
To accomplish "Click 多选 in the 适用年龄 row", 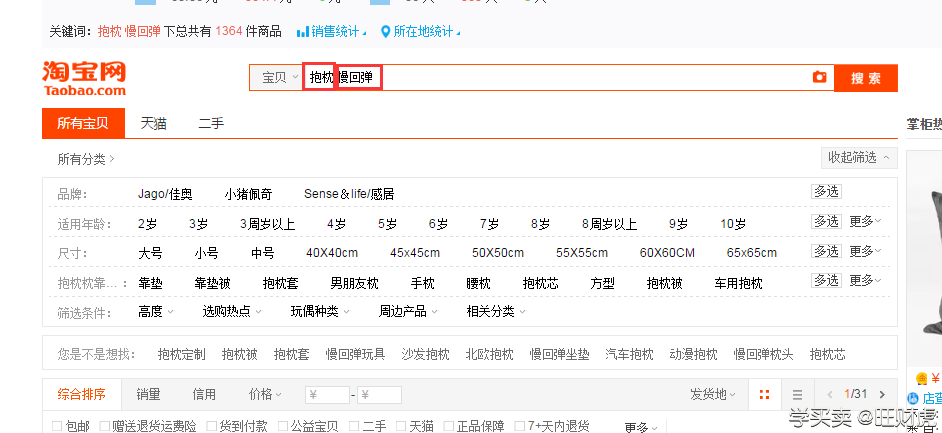I will click(826, 221).
